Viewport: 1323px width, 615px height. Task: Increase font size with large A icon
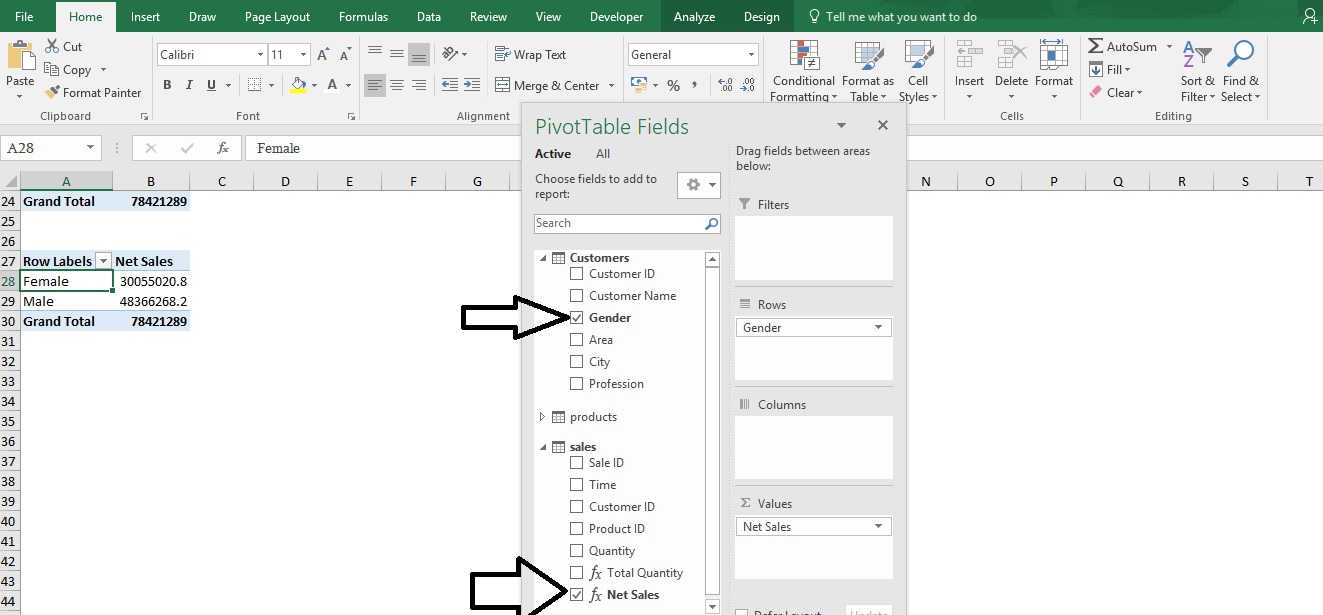(x=324, y=55)
